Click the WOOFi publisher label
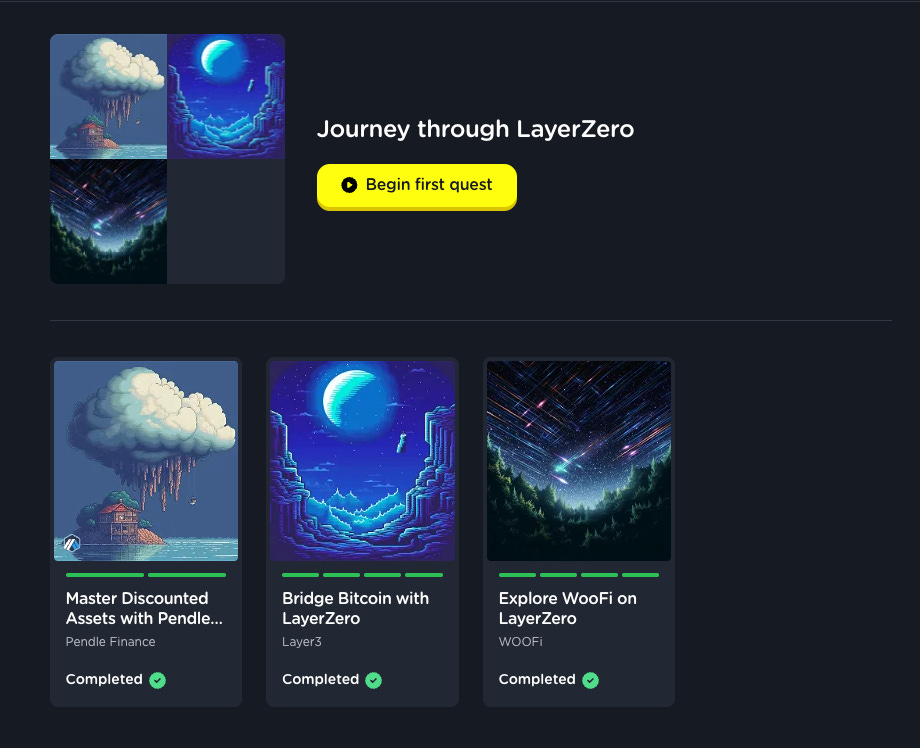Image resolution: width=920 pixels, height=748 pixels. tap(520, 642)
